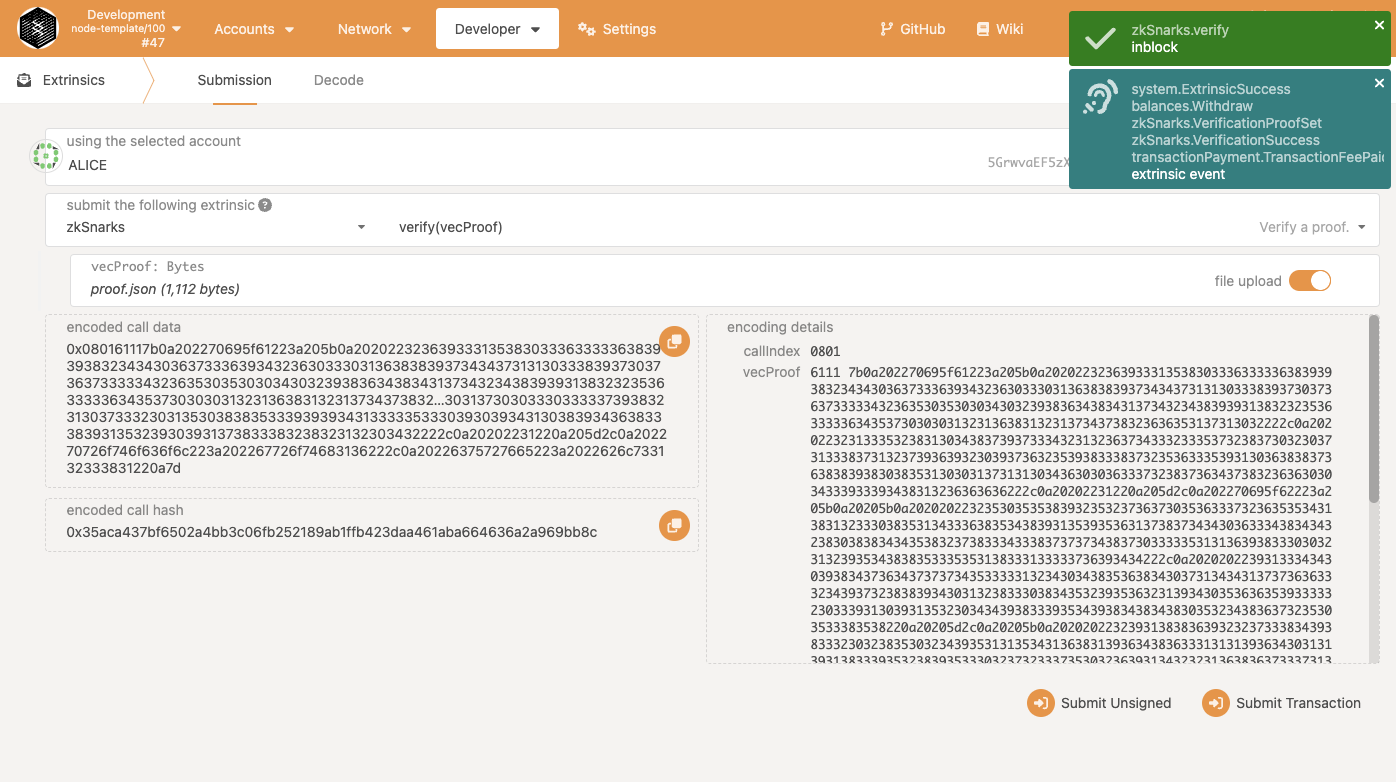Image resolution: width=1396 pixels, height=782 pixels.
Task: Click the balances.Withdraw event text
Action: point(1192,106)
